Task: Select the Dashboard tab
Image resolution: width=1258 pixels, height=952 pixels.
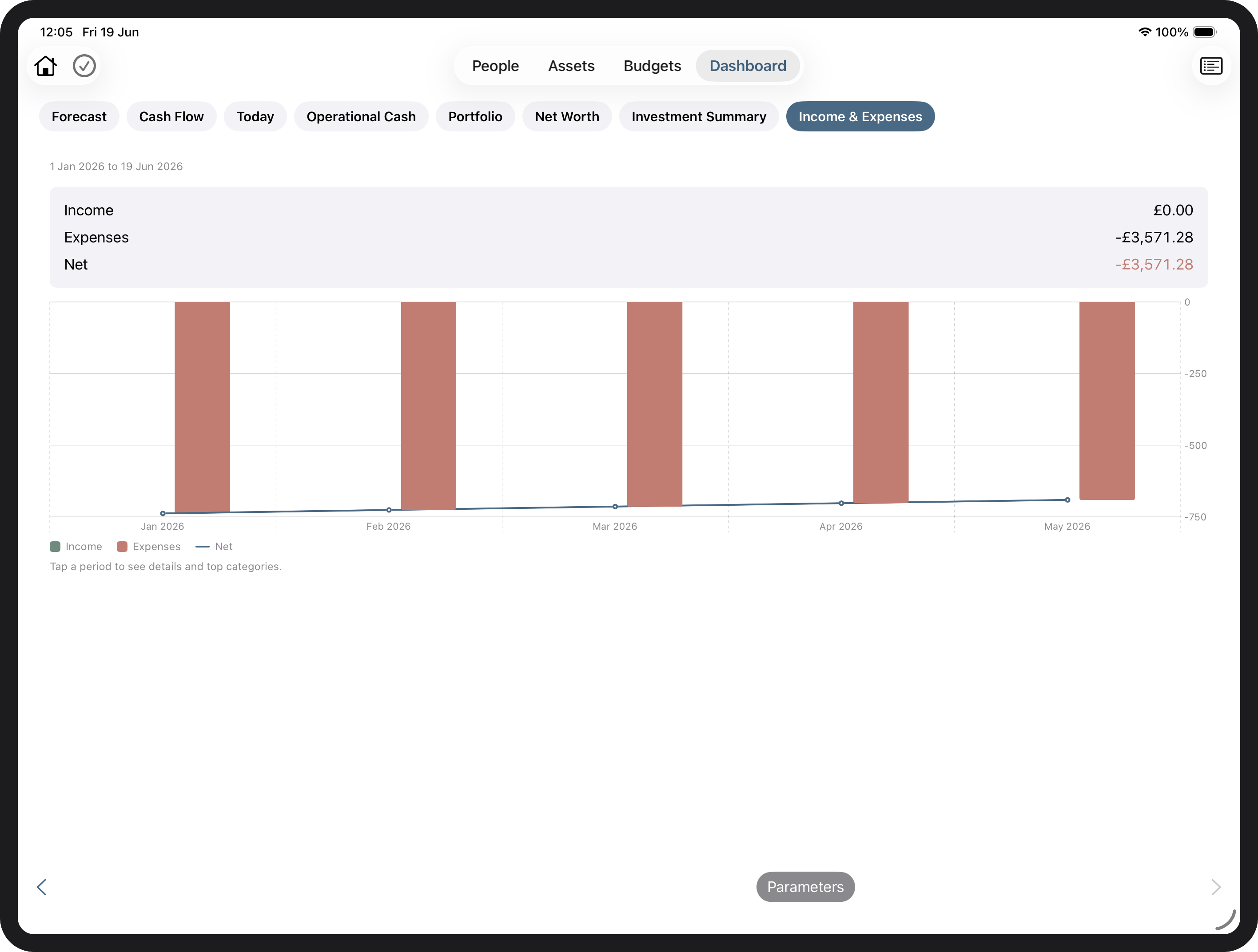Action: pos(747,66)
